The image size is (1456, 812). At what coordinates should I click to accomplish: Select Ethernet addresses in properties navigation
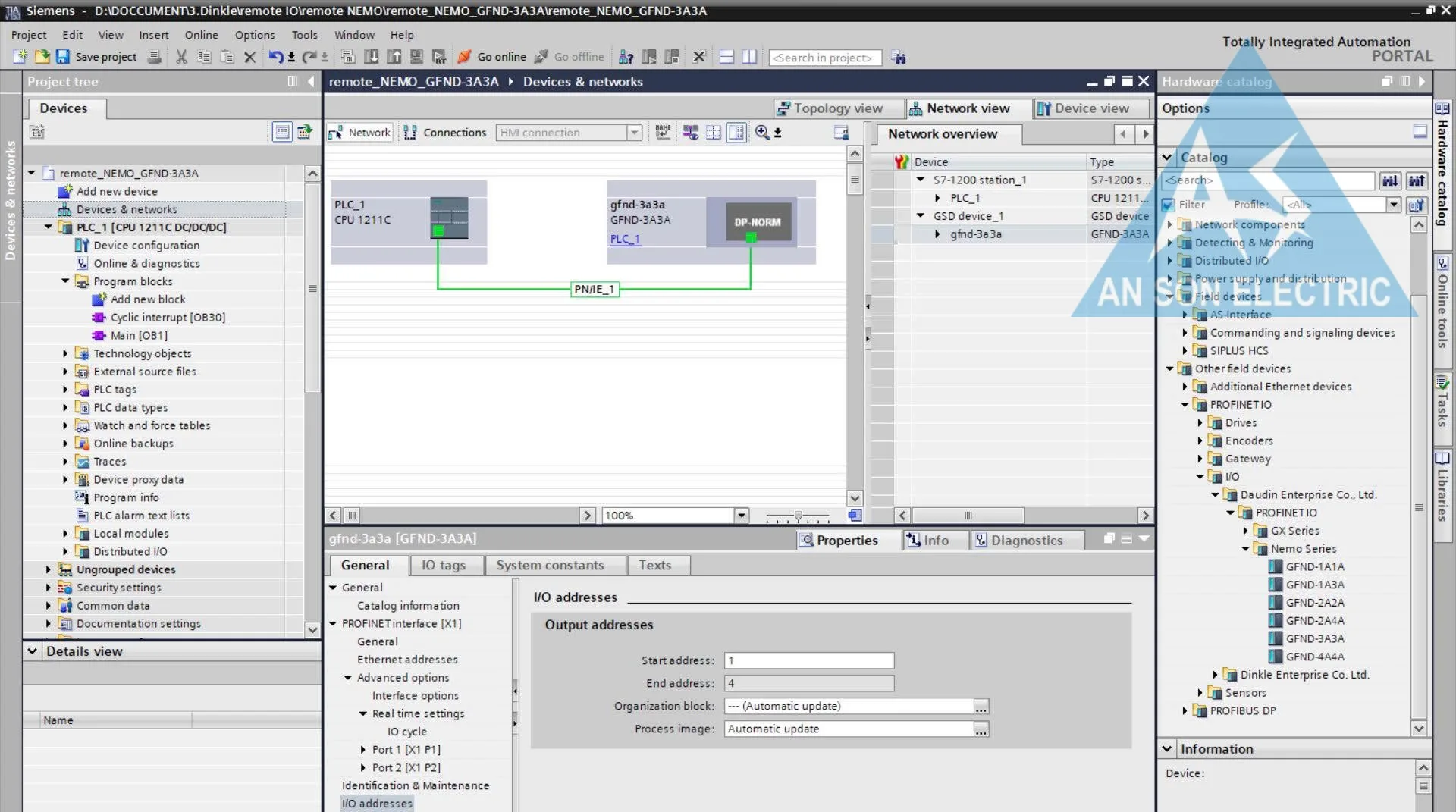pyautogui.click(x=407, y=660)
